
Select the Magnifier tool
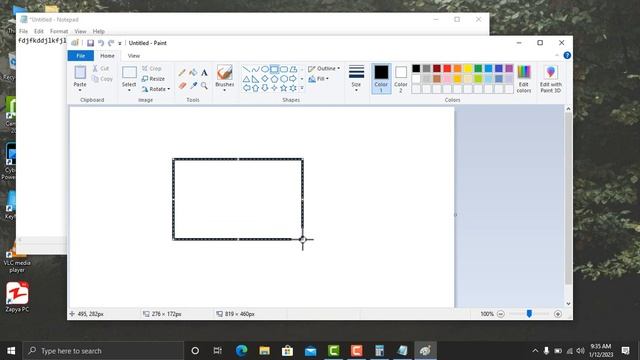[x=204, y=85]
